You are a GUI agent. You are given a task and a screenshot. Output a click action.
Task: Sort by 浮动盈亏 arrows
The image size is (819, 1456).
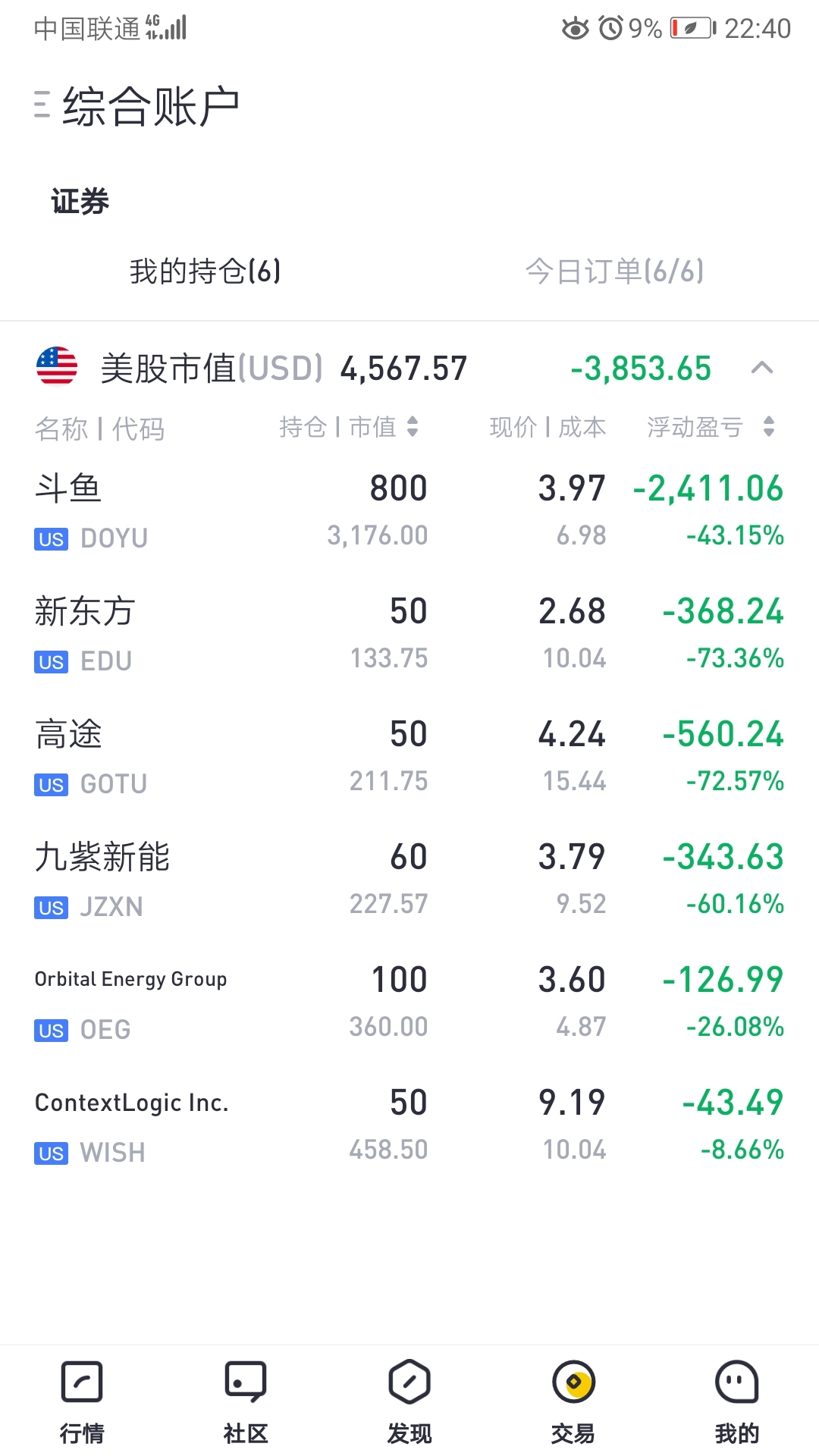coord(769,427)
